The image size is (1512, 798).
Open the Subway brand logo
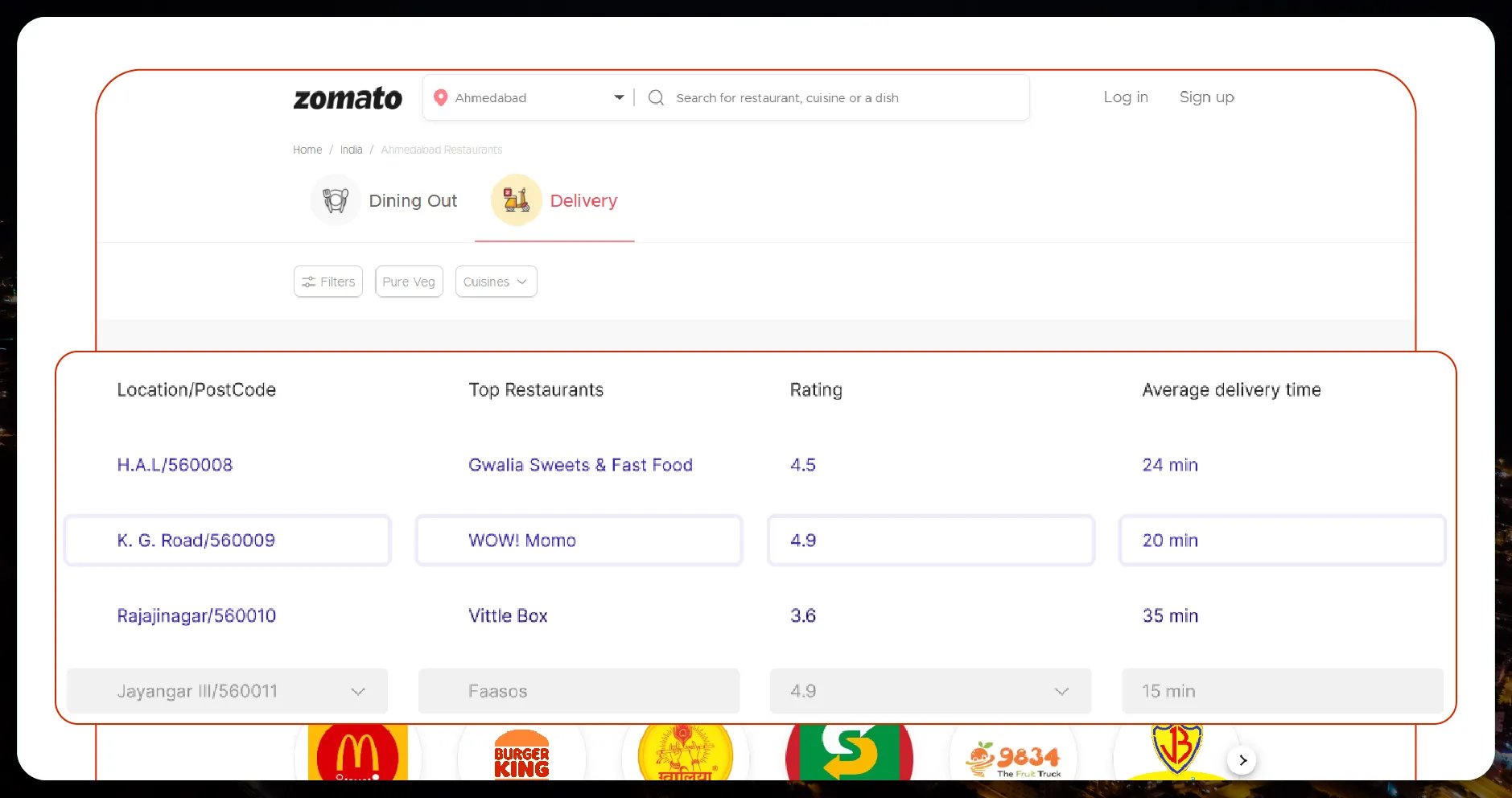(849, 754)
